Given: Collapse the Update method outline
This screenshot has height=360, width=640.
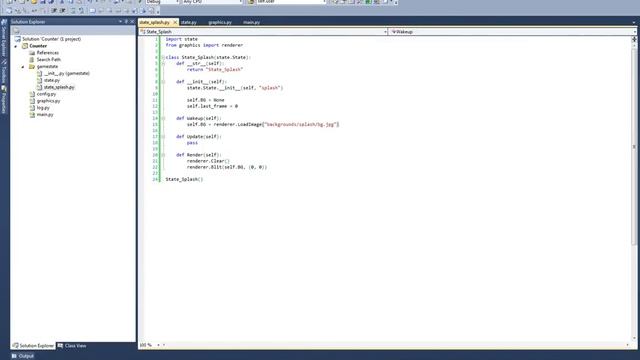Looking at the screenshot, I should 163,137.
